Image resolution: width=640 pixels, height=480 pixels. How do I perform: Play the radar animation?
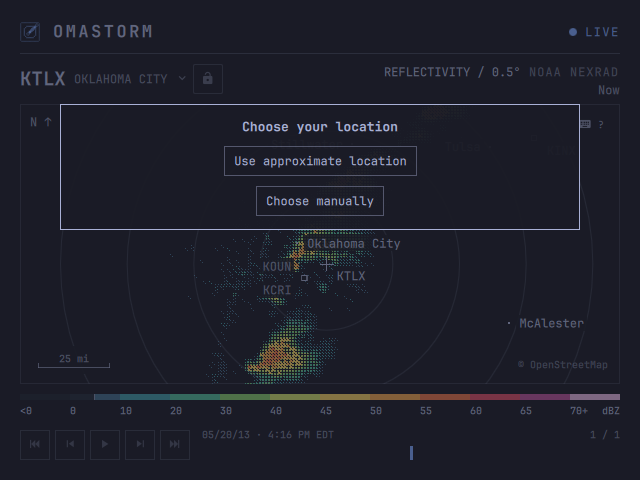click(105, 444)
